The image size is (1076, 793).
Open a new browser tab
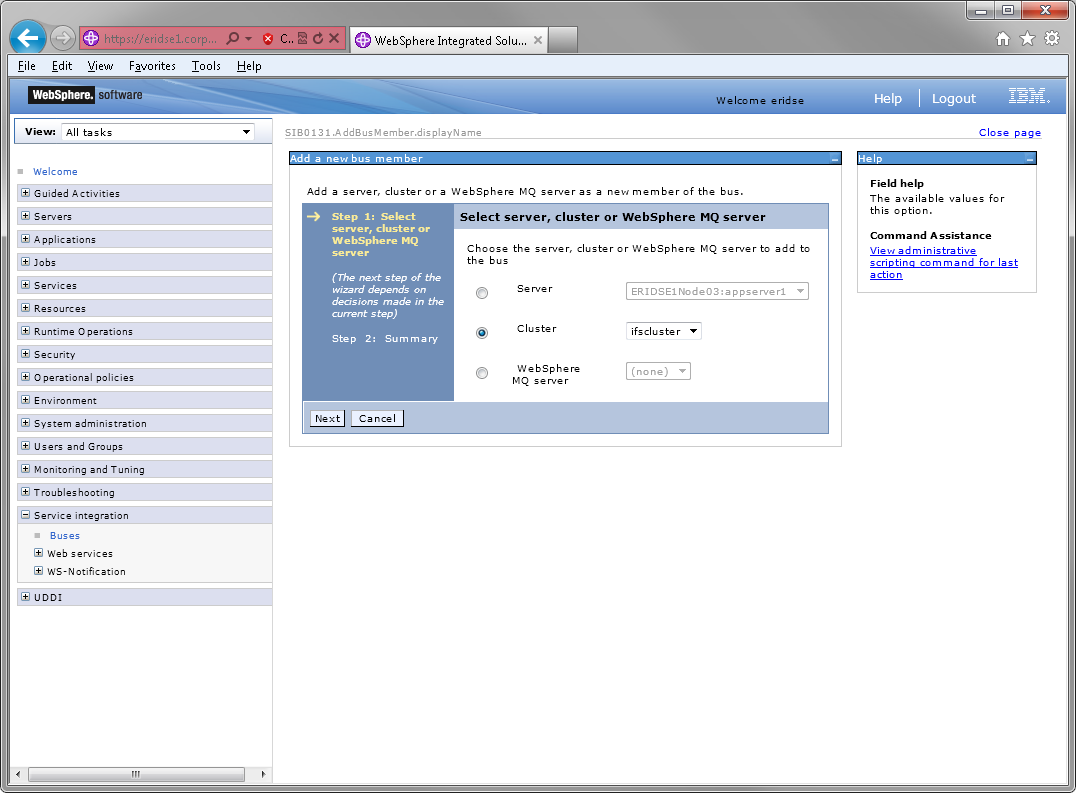563,40
